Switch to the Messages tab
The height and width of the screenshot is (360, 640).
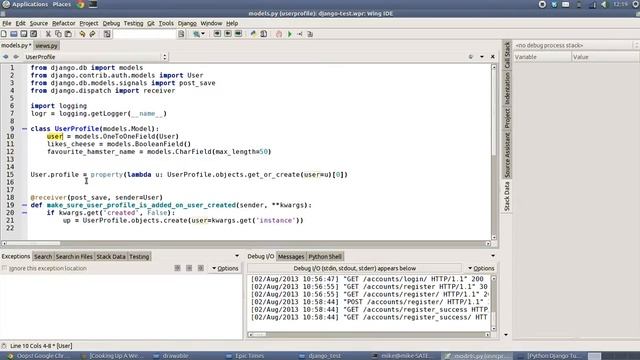(291, 257)
